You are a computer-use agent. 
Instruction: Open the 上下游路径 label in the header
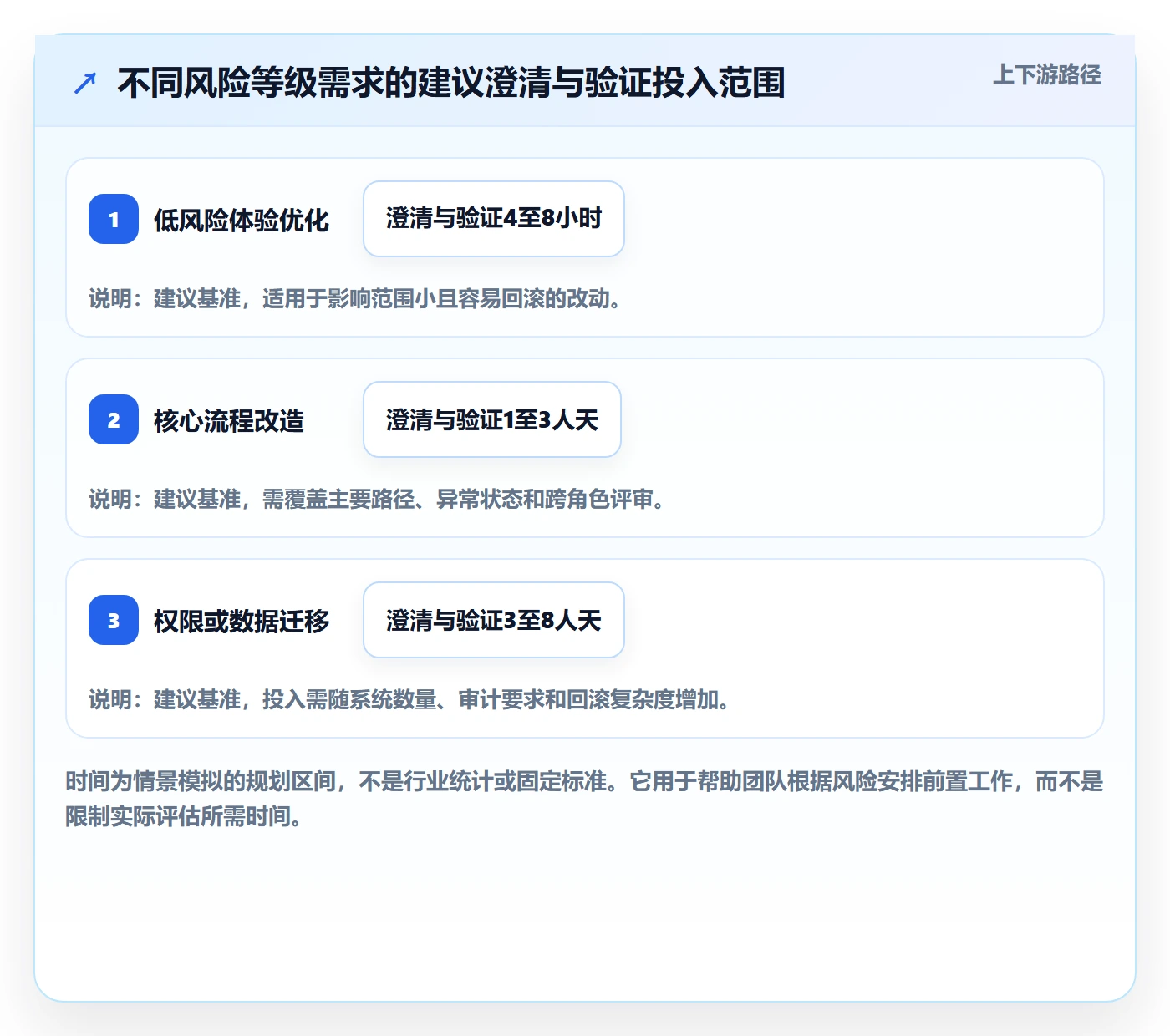(x=1047, y=75)
